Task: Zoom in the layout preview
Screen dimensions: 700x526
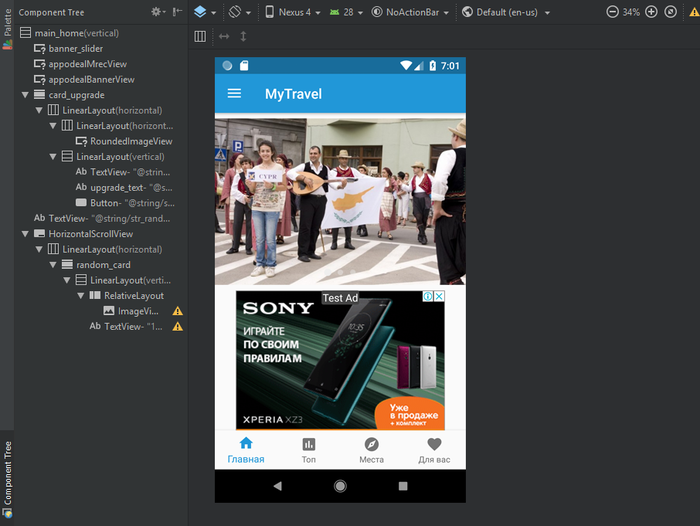Action: pyautogui.click(x=651, y=12)
